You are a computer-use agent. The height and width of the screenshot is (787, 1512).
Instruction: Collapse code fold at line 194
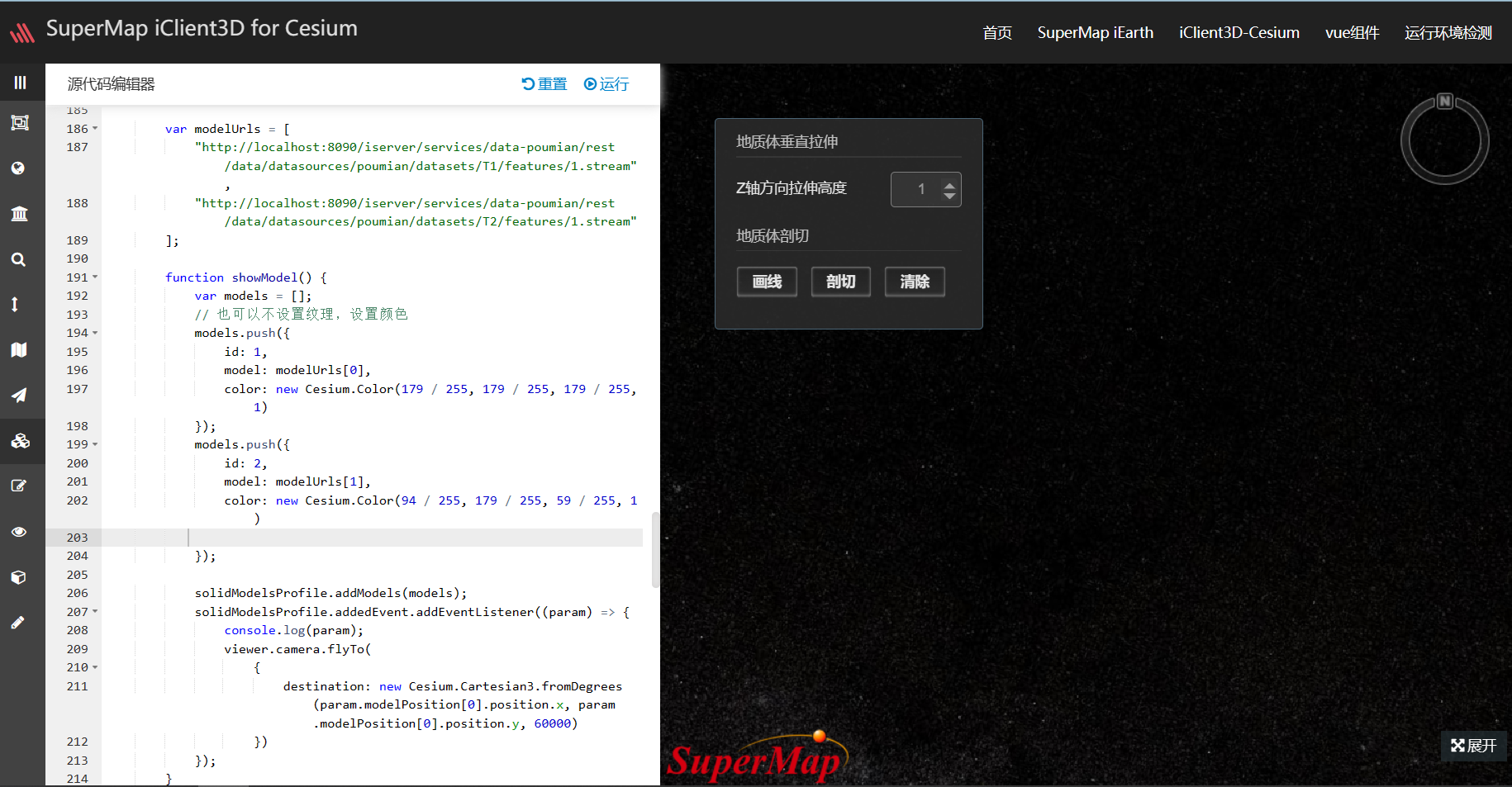(95, 333)
